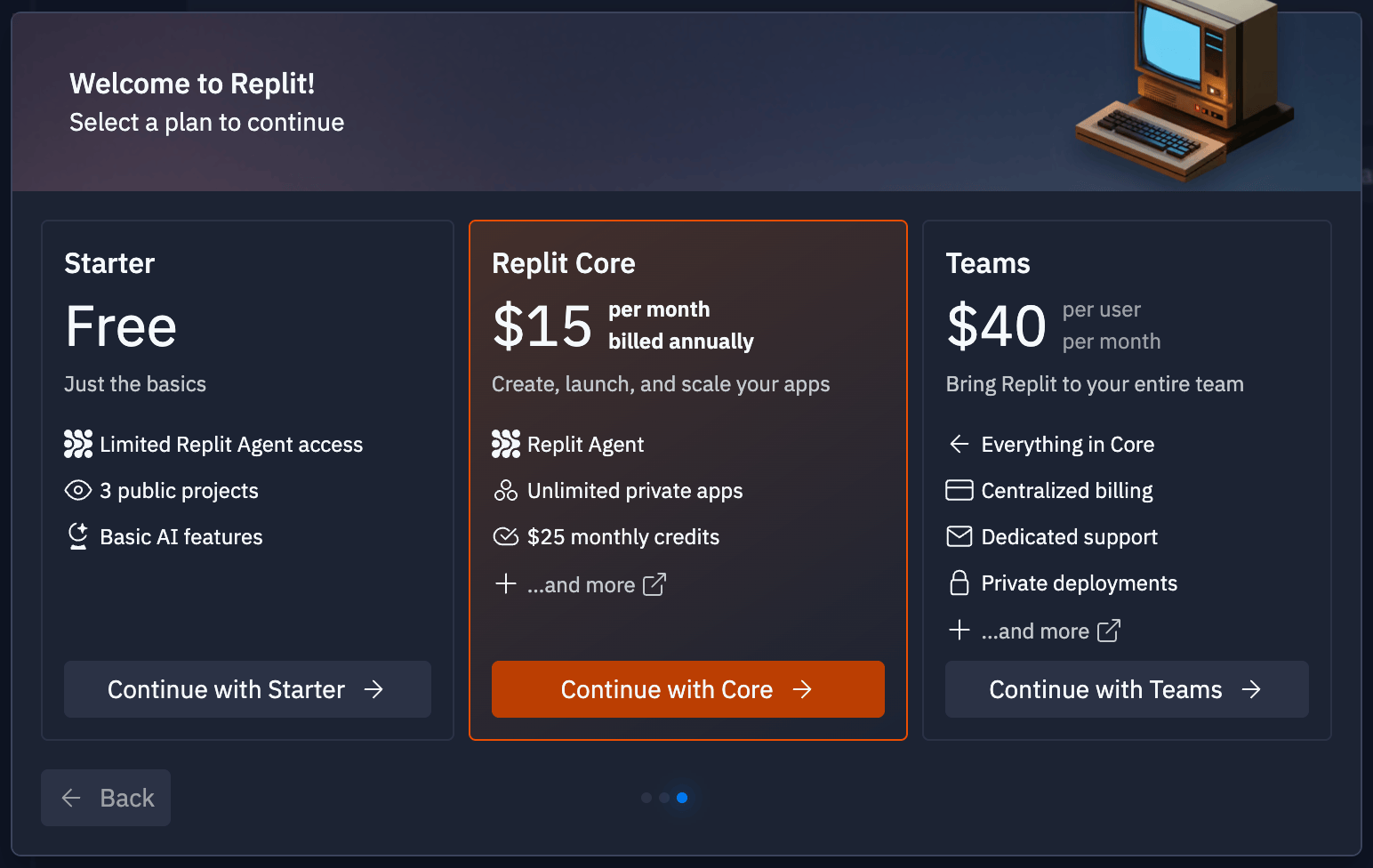Choose Continue with Starter
Image resolution: width=1373 pixels, height=868 pixels.
(247, 689)
